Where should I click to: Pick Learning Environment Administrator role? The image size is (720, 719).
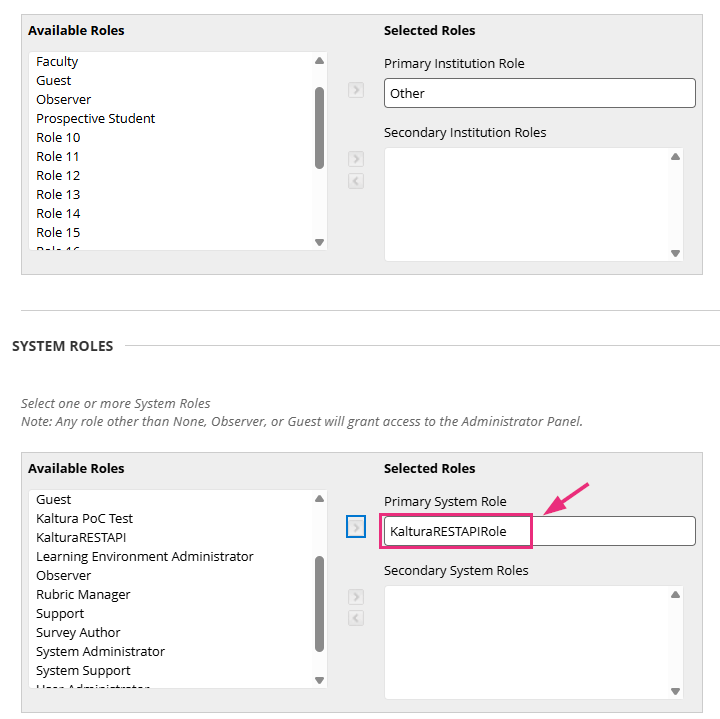(x=145, y=557)
